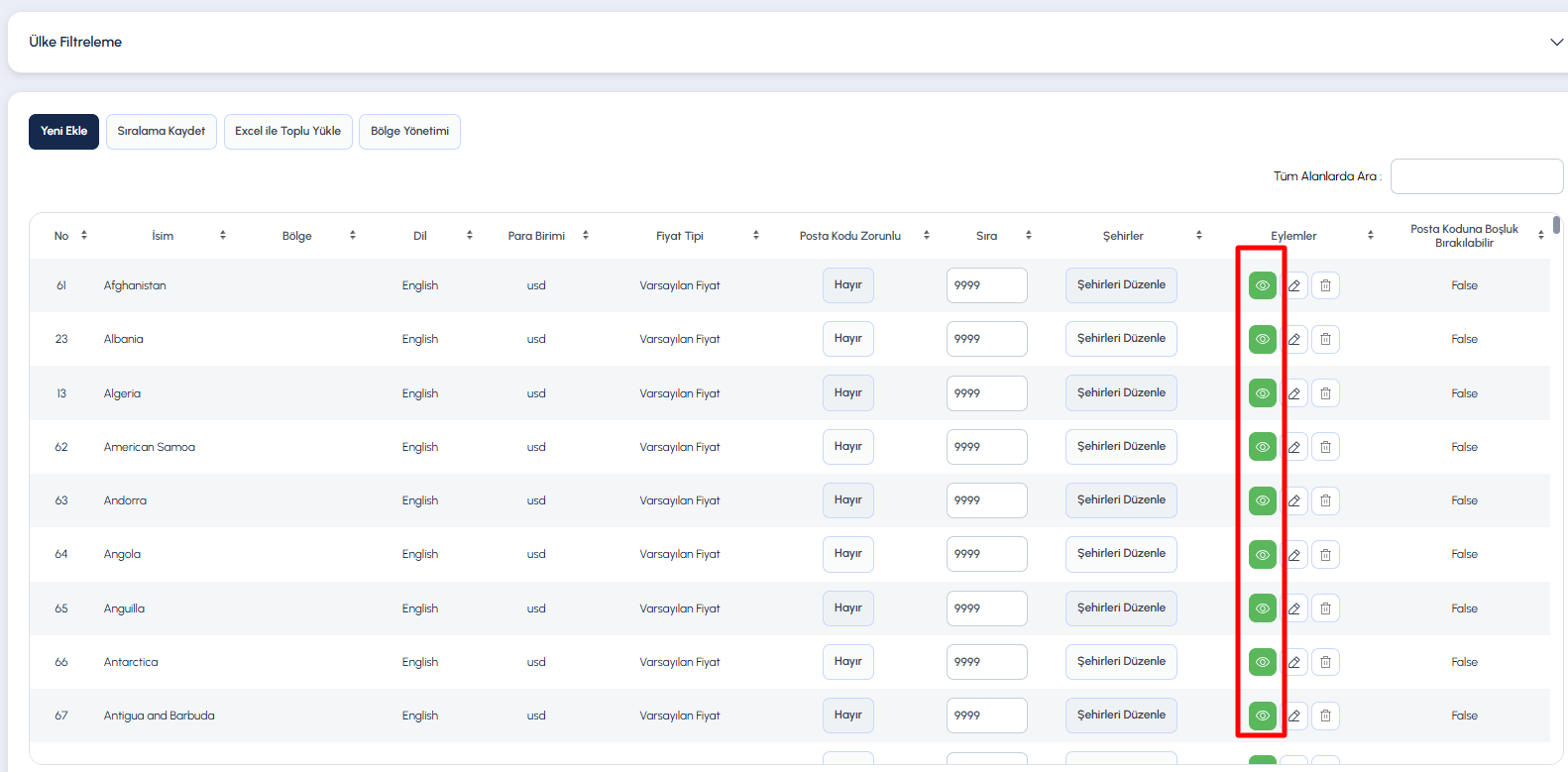Toggle the Hayır button for Albania
Image resolution: width=1568 pixels, height=772 pixels.
coord(848,339)
